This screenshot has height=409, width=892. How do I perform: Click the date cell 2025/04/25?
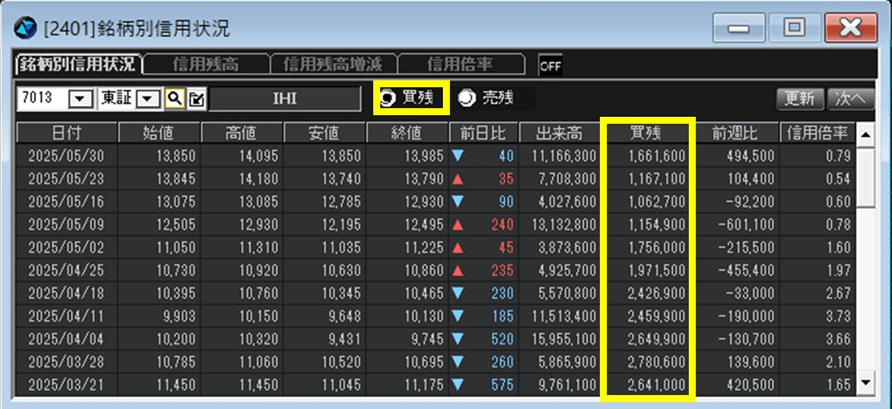pyautogui.click(x=67, y=270)
